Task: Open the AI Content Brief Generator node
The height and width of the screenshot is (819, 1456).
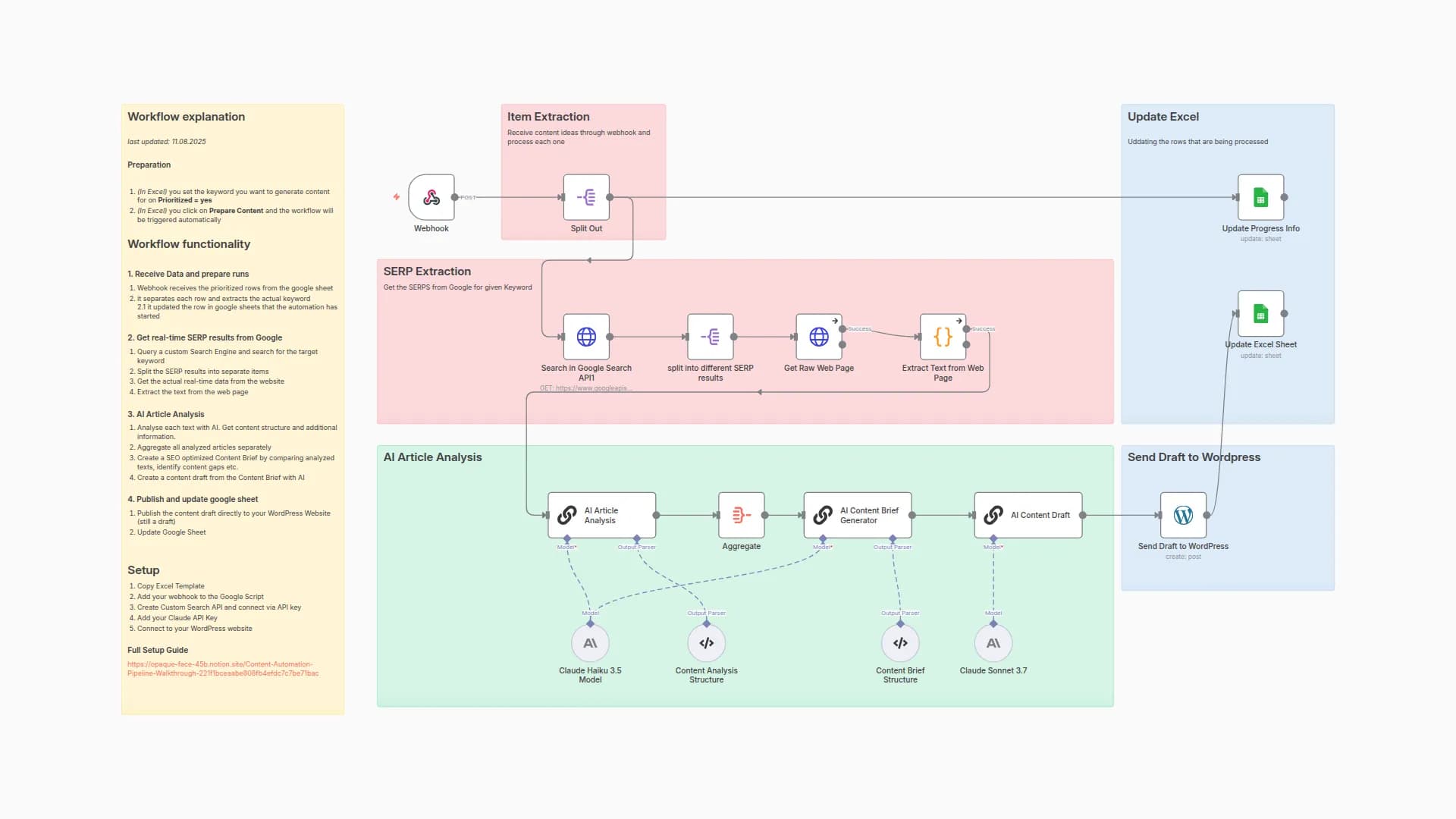Action: (857, 515)
